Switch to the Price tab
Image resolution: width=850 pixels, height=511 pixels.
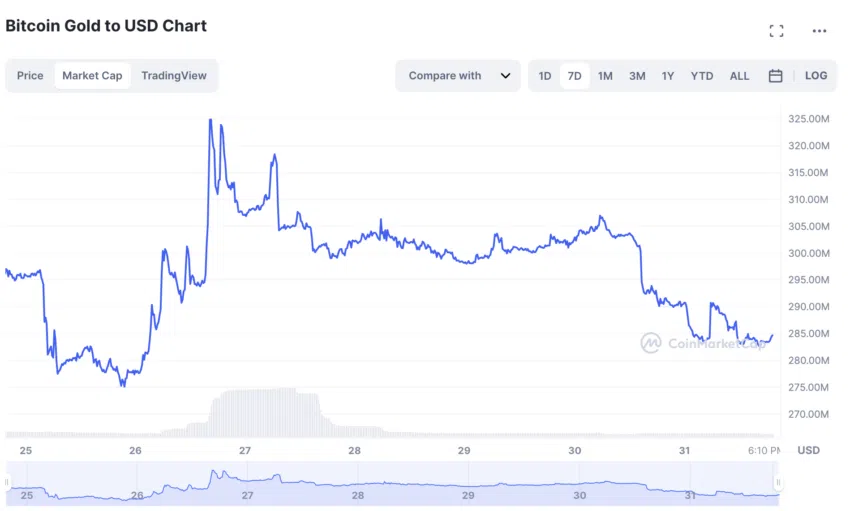pos(30,76)
